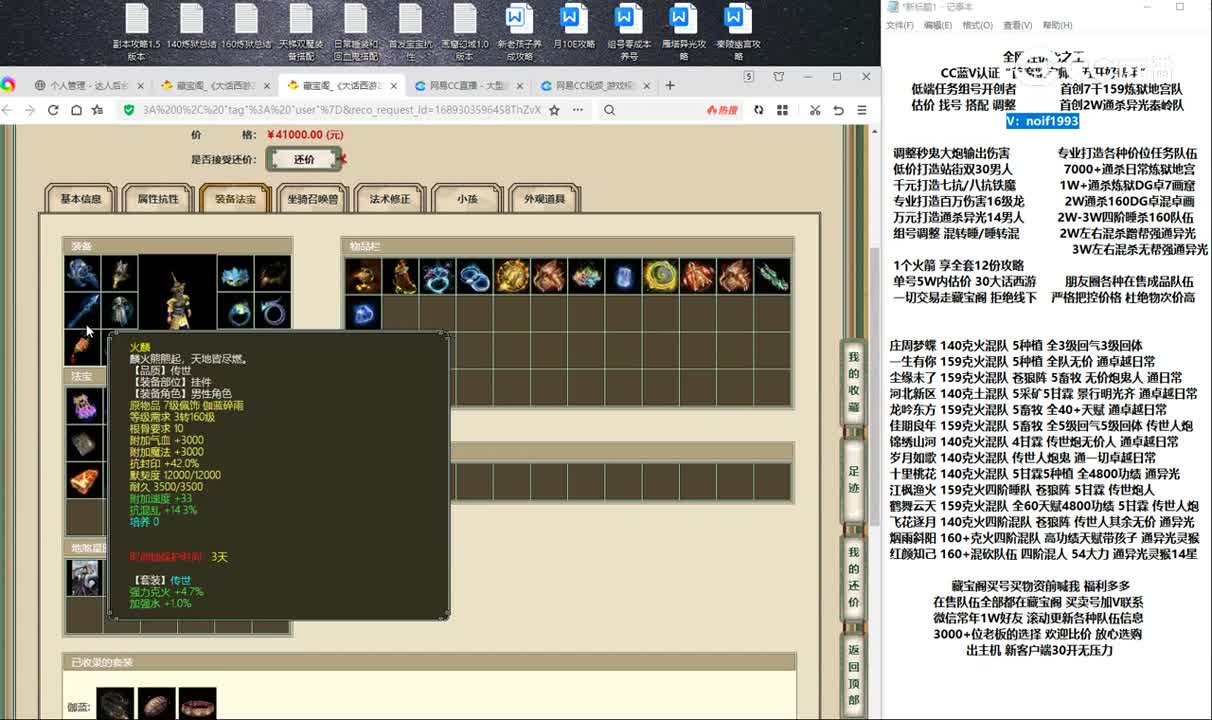Image resolution: width=1212 pixels, height=720 pixels.
Task: Open Notepad 帮助(H) menu
Action: coord(1057,25)
